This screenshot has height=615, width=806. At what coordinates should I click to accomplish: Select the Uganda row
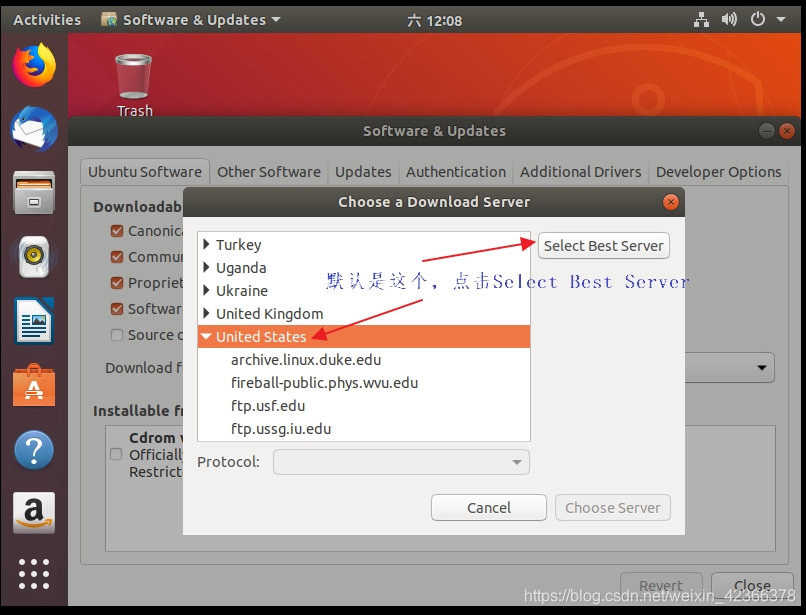[364, 267]
